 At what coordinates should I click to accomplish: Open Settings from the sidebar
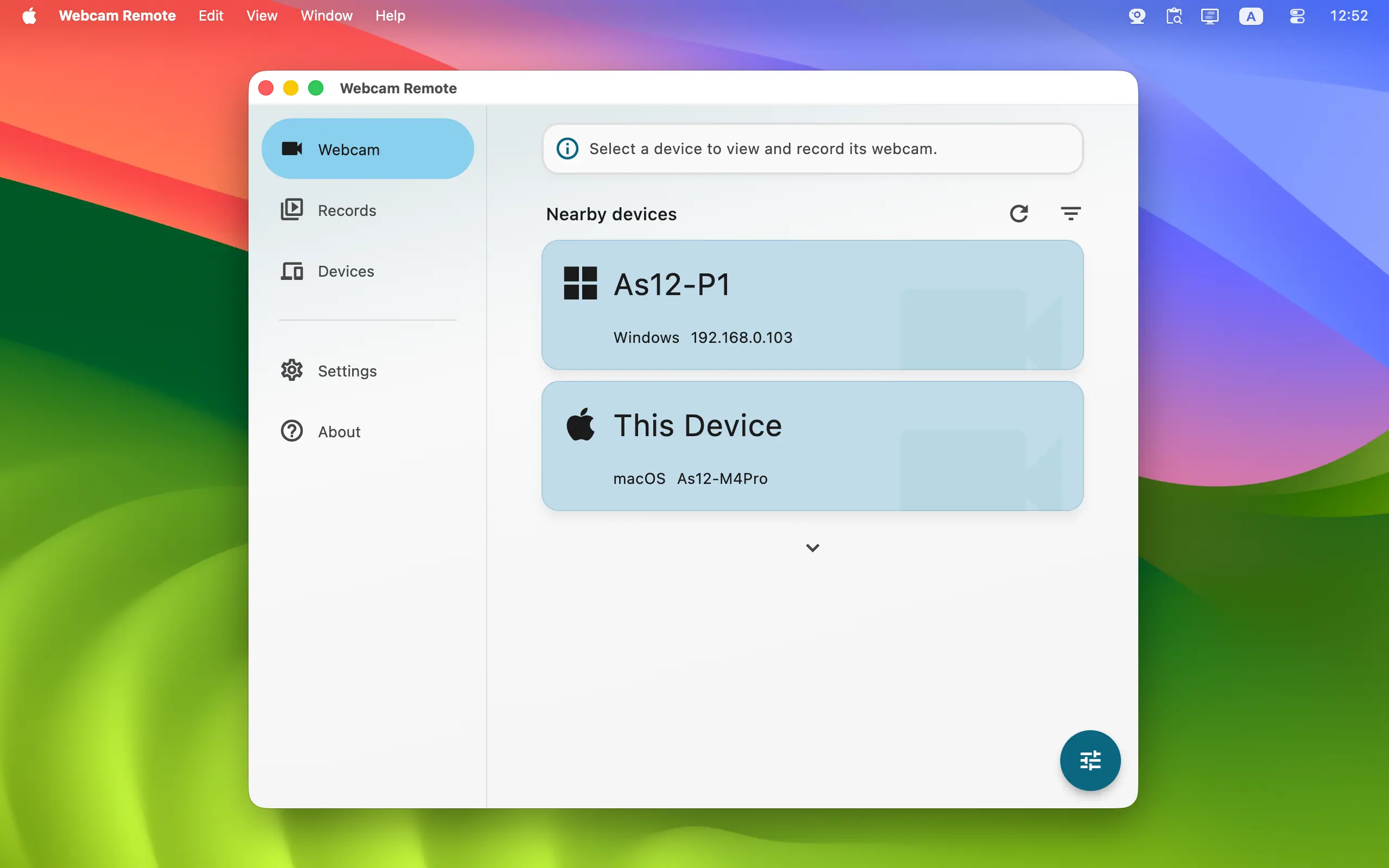tap(367, 371)
